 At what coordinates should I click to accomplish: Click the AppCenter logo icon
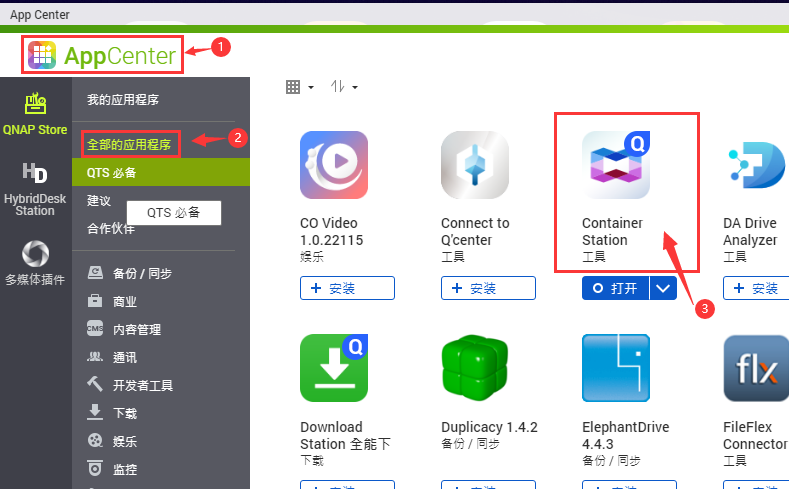[x=42, y=55]
